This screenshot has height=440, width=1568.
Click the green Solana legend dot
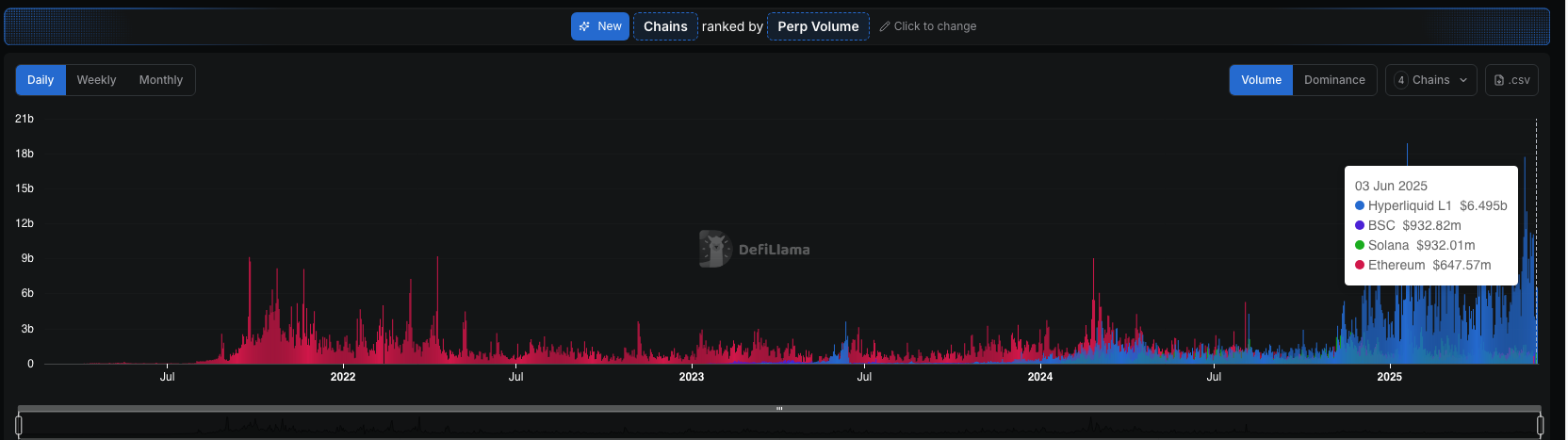(1360, 245)
